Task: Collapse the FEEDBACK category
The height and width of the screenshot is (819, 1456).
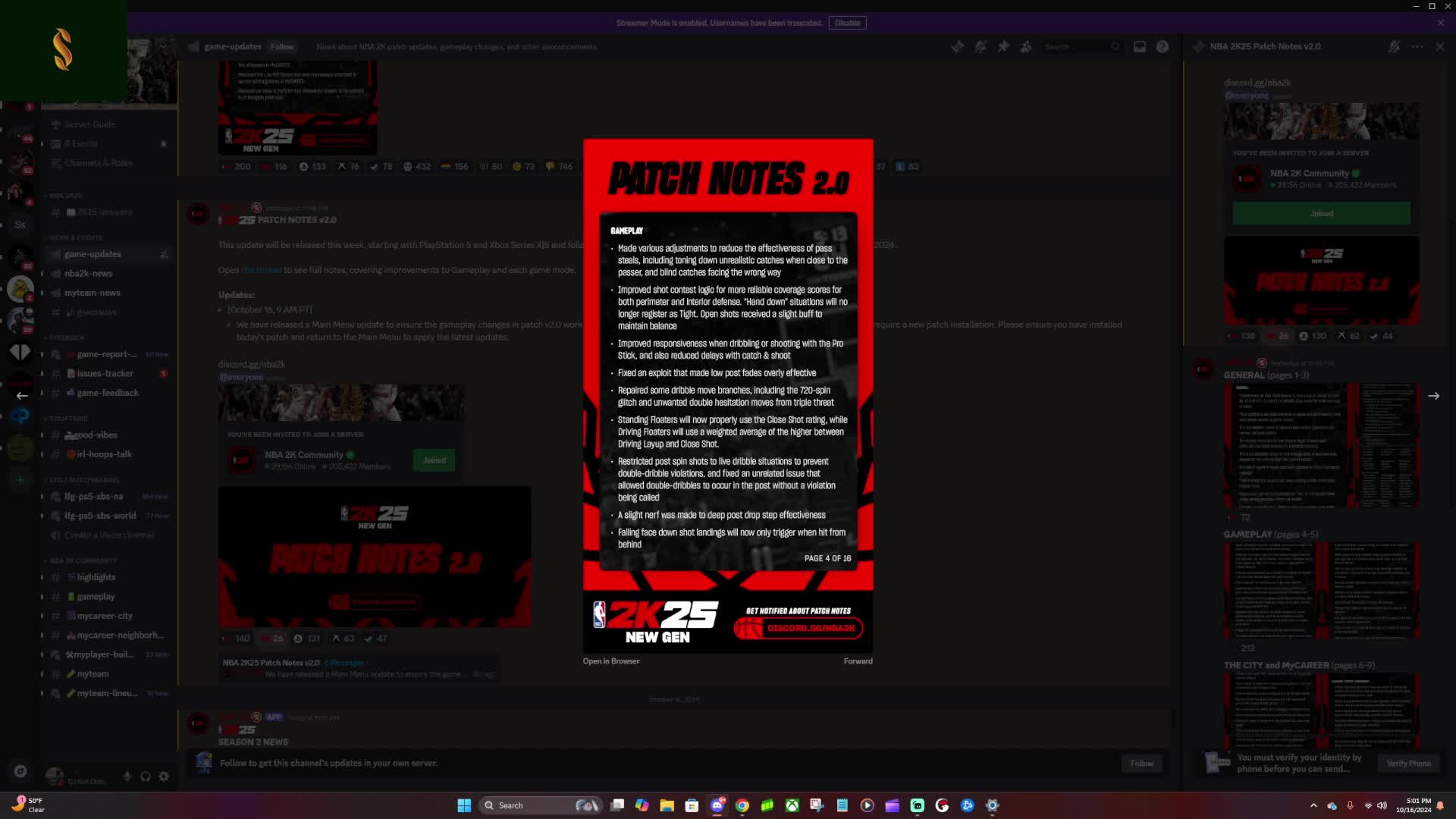Action: coord(65,338)
